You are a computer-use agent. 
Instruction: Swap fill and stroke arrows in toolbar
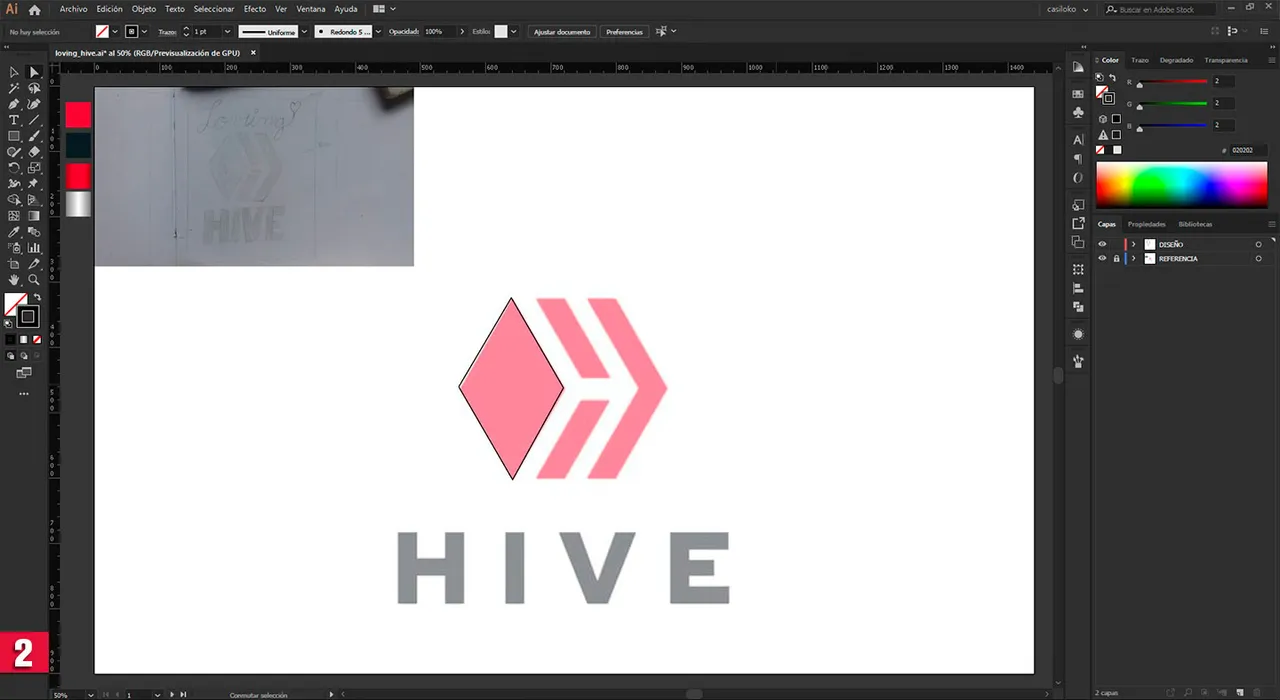[x=37, y=296]
